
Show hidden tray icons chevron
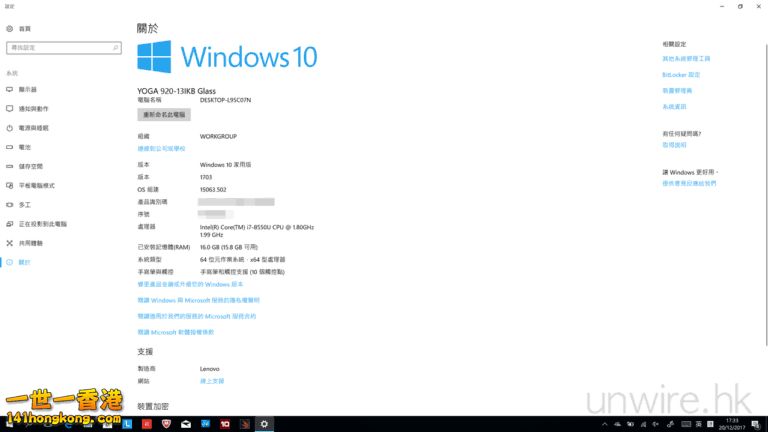click(604, 424)
